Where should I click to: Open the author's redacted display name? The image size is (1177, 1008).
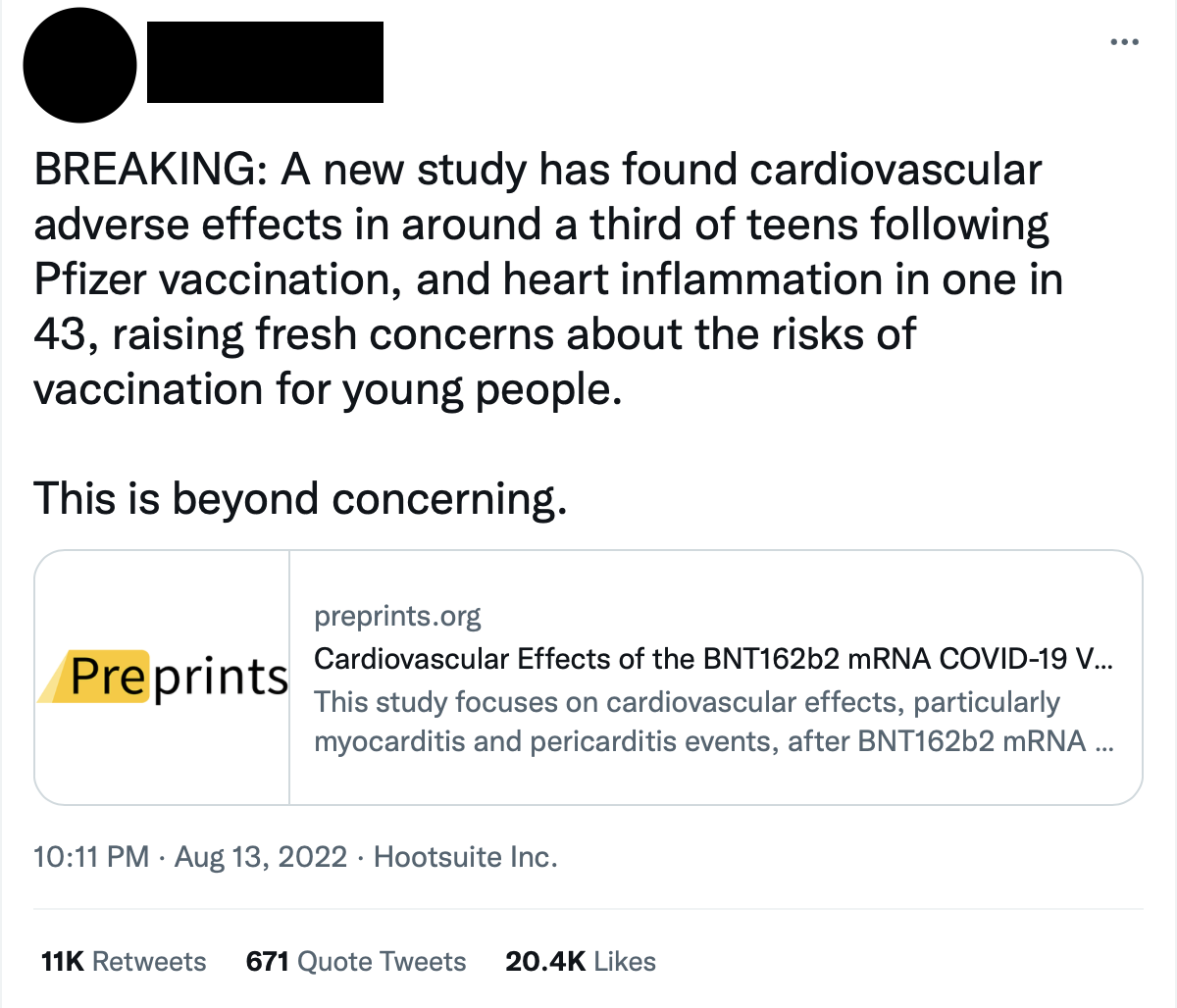pos(265,62)
